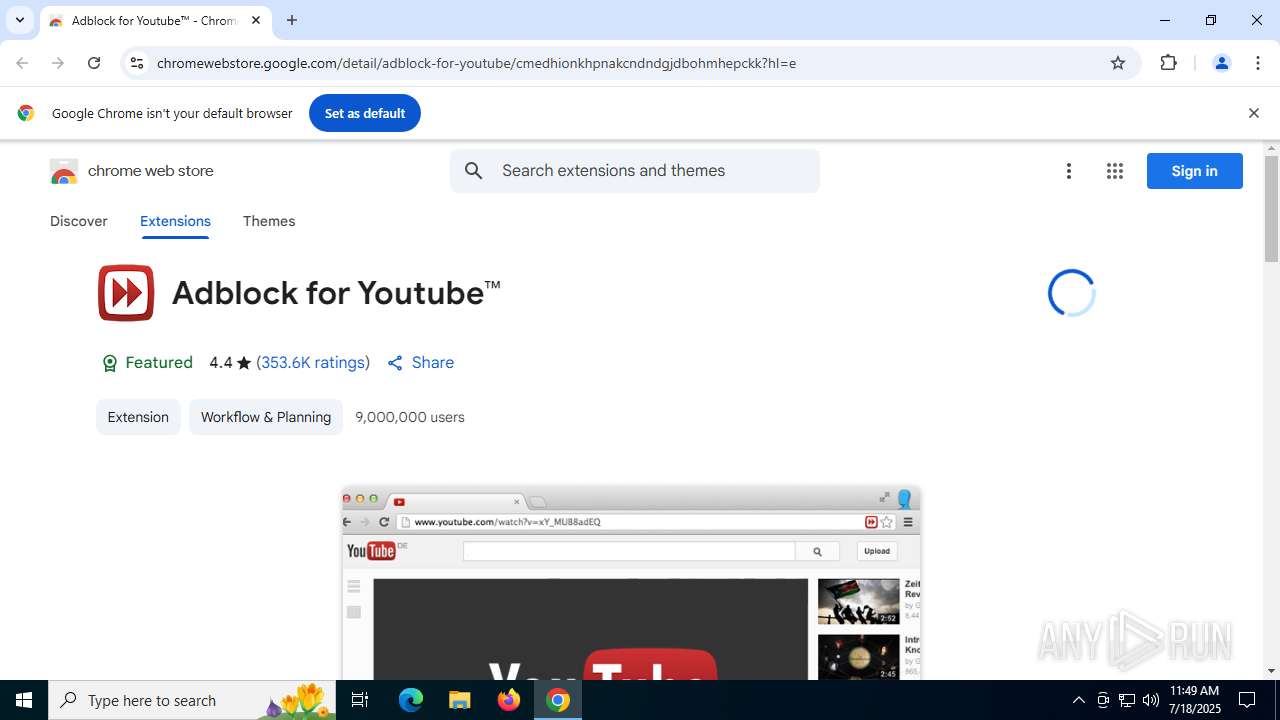
Task: Open Workflow & Planning category chip
Action: click(x=266, y=417)
